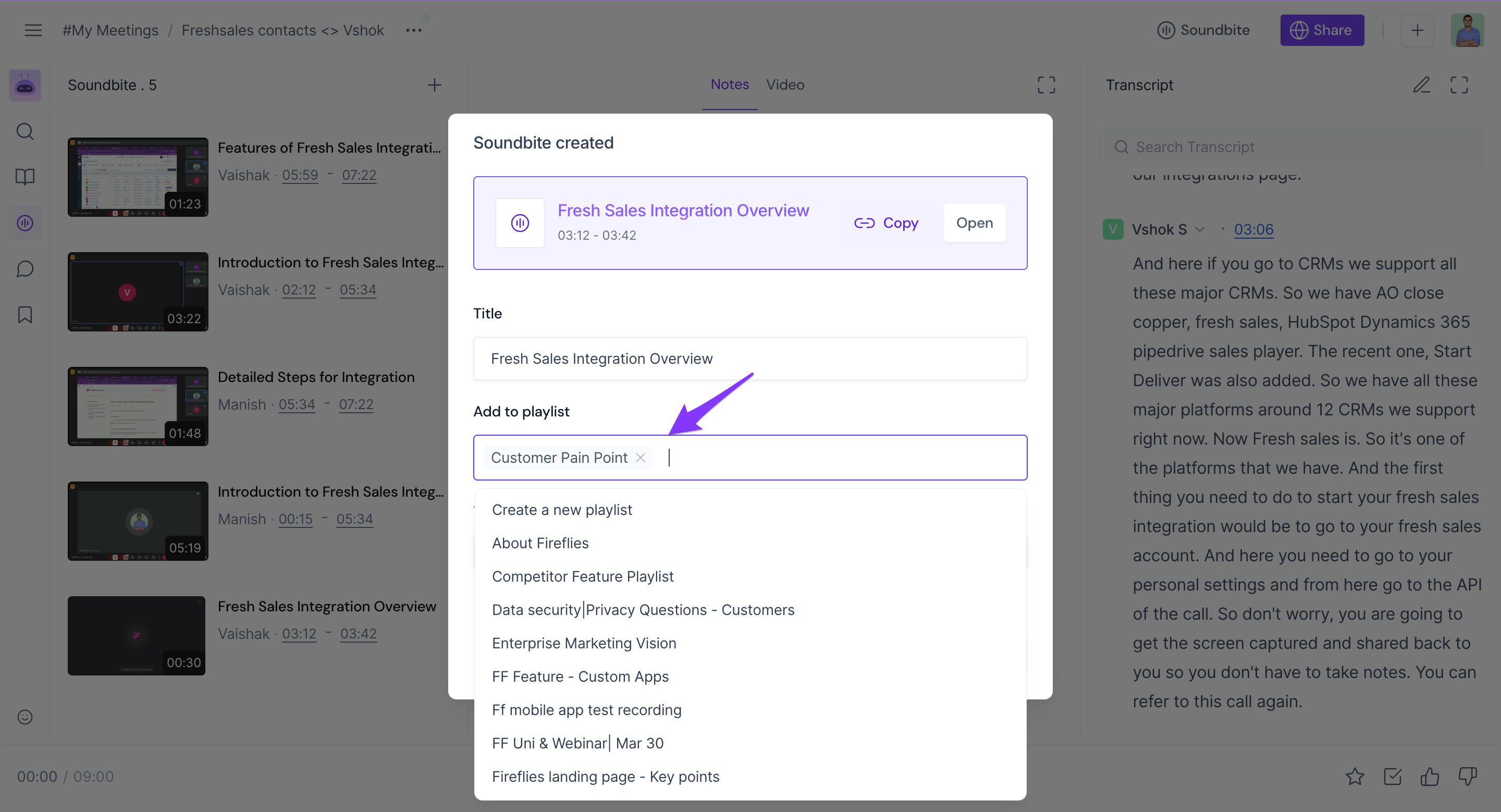Select Competitor Feature Playlist option

pos(750,576)
